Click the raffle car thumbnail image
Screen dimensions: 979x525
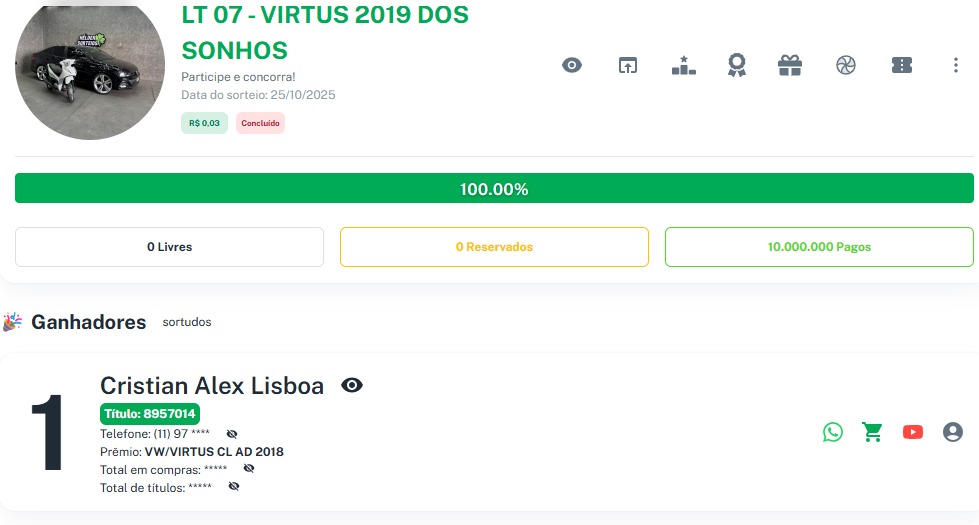(89, 68)
